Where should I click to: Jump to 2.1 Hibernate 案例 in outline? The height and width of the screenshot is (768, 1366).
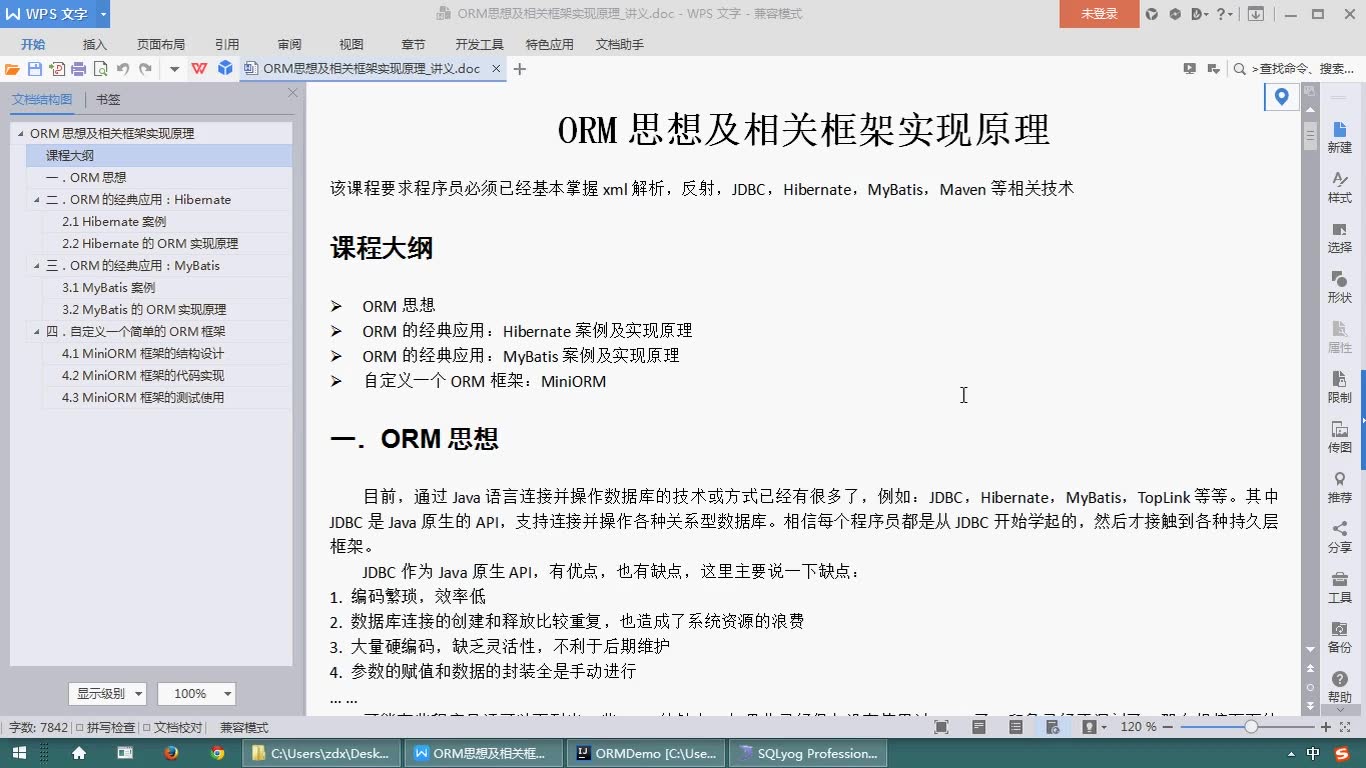(114, 222)
